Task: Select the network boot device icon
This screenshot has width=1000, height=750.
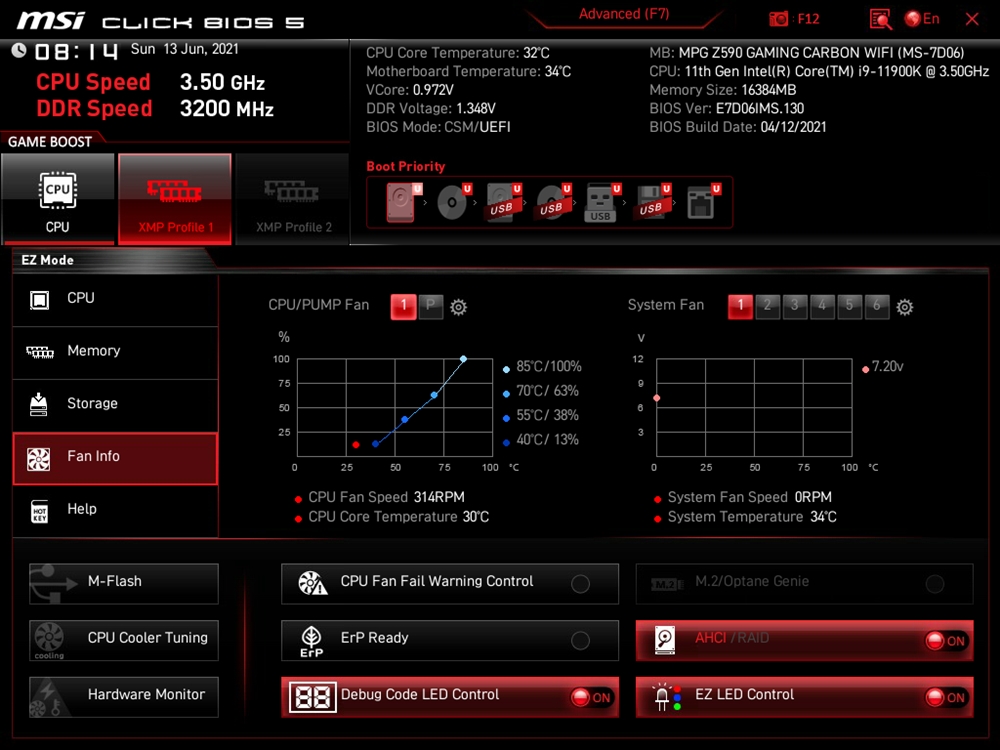Action: (x=702, y=202)
